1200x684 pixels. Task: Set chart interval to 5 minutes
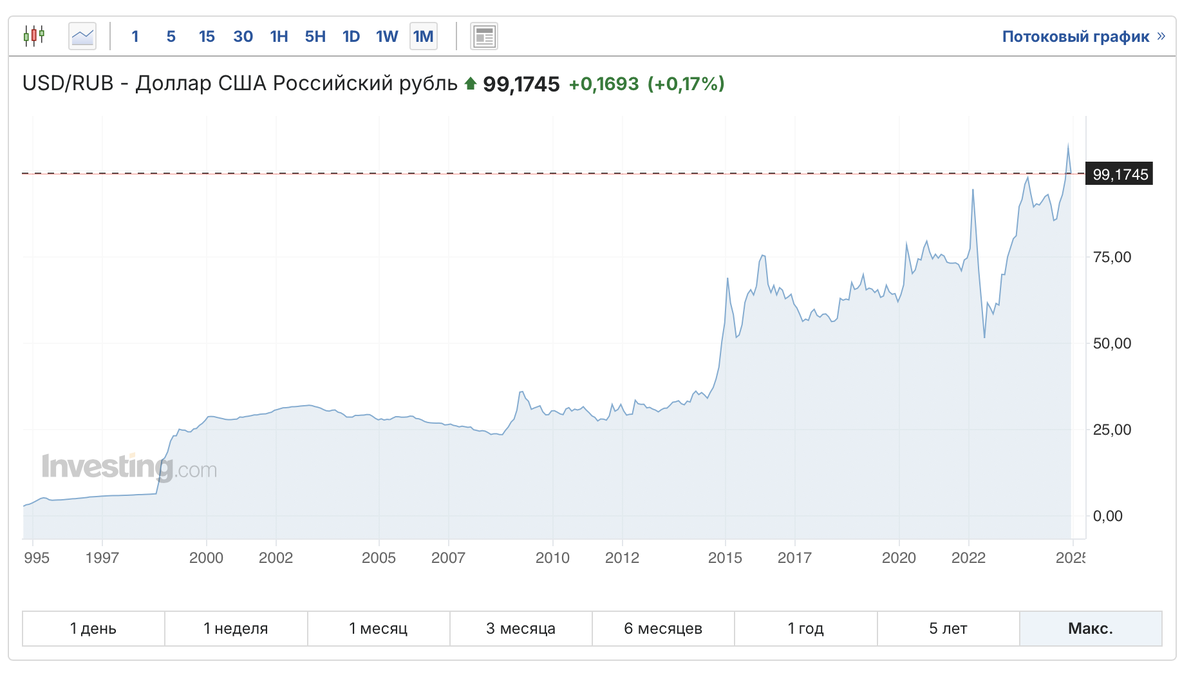pyautogui.click(x=171, y=36)
